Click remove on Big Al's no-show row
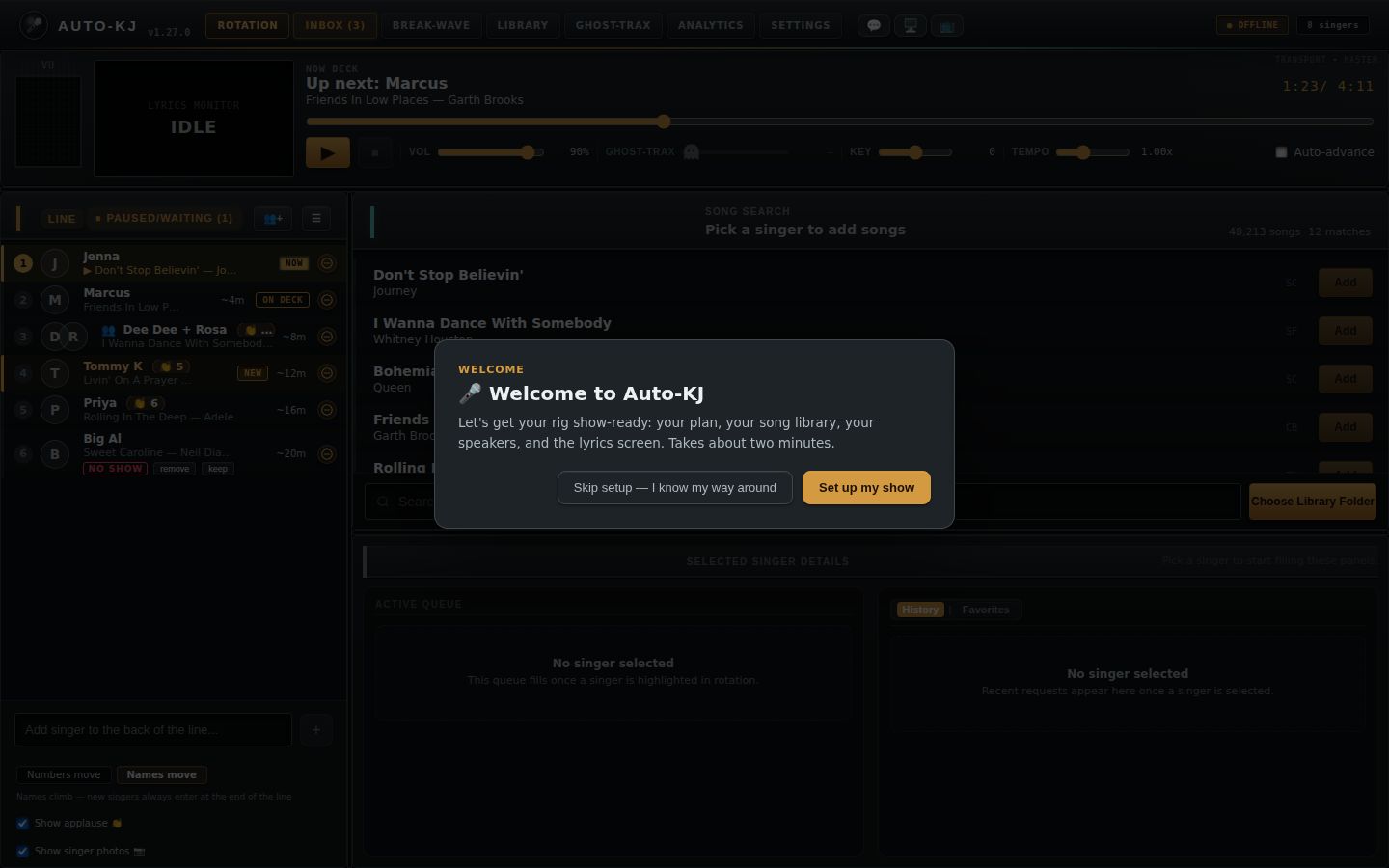The image size is (1389, 868). pyautogui.click(x=175, y=469)
